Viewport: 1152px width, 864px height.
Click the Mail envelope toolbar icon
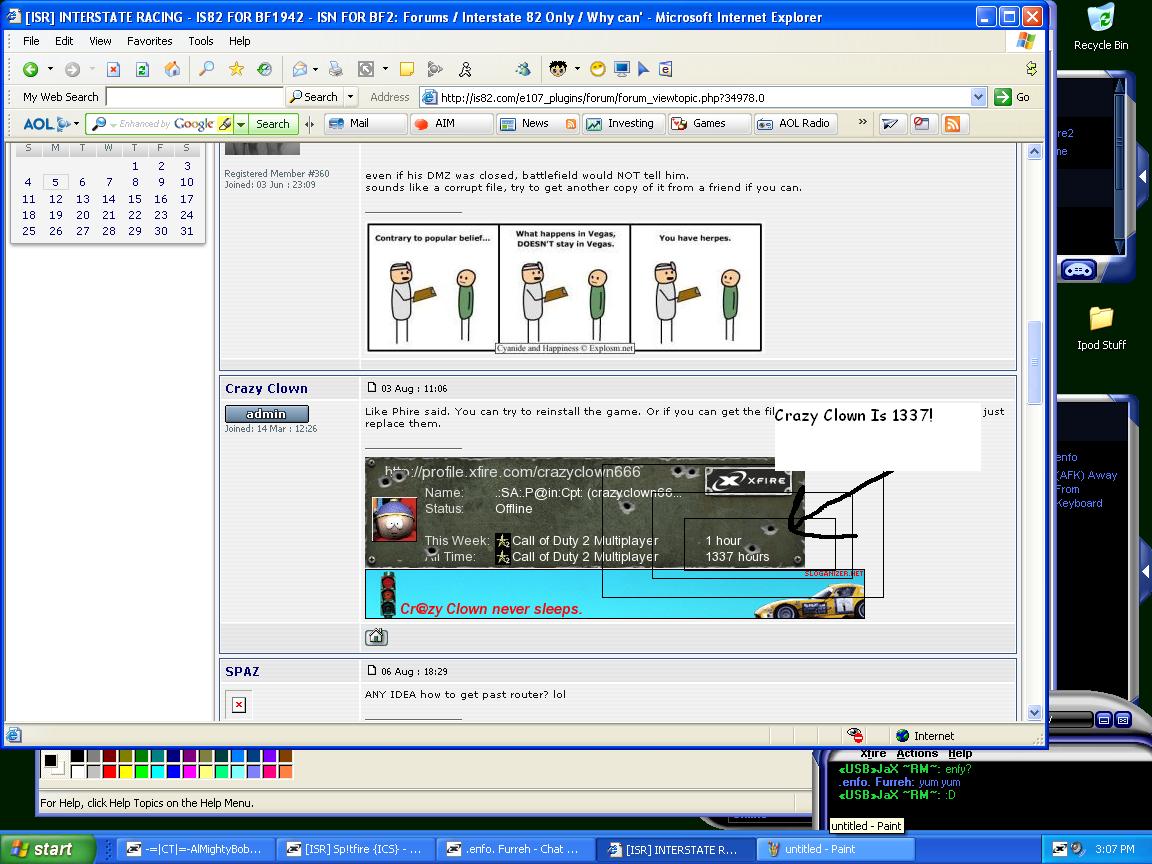tap(300, 69)
